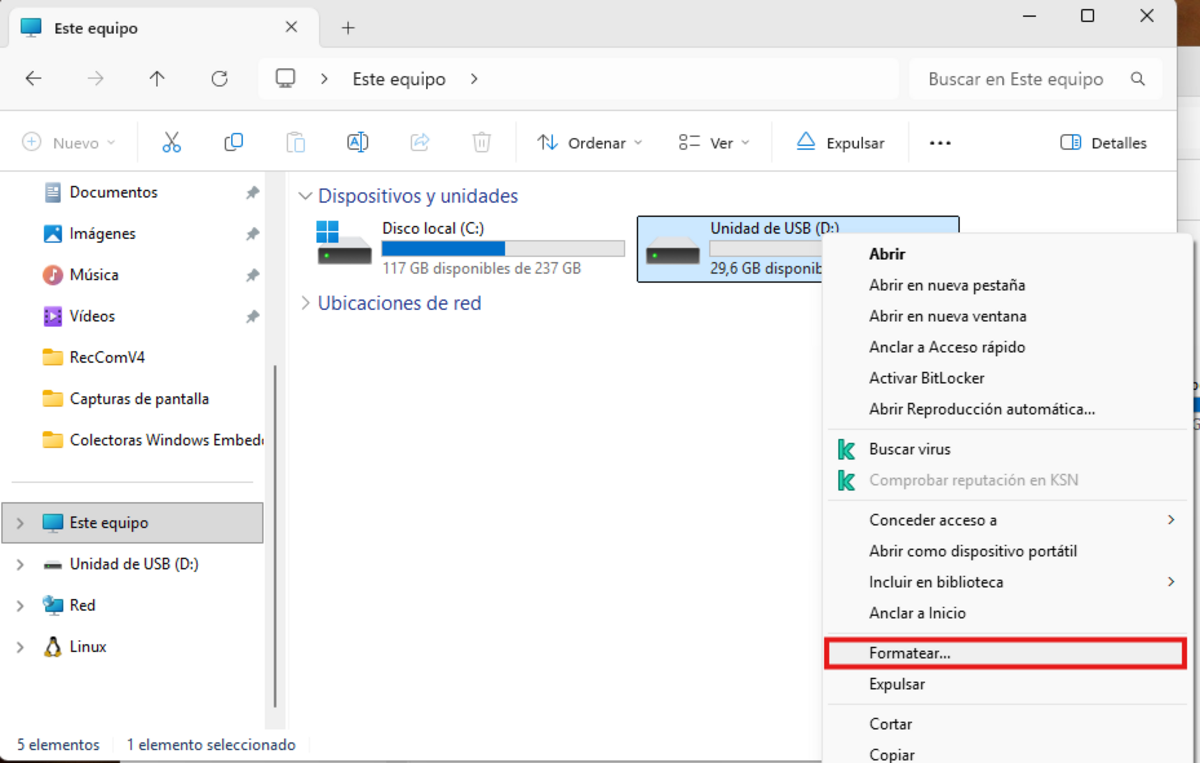
Task: Expand Unidad de USB (D:) tree node
Action: point(20,564)
